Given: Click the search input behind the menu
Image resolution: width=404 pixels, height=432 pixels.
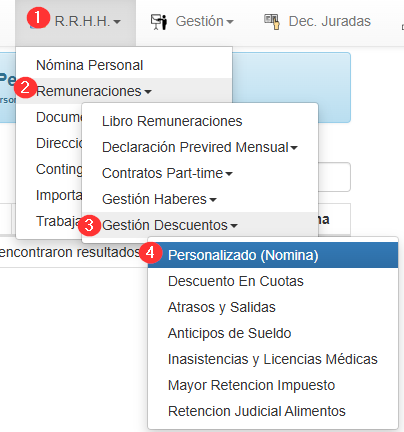Looking at the screenshot, I should [x=334, y=177].
